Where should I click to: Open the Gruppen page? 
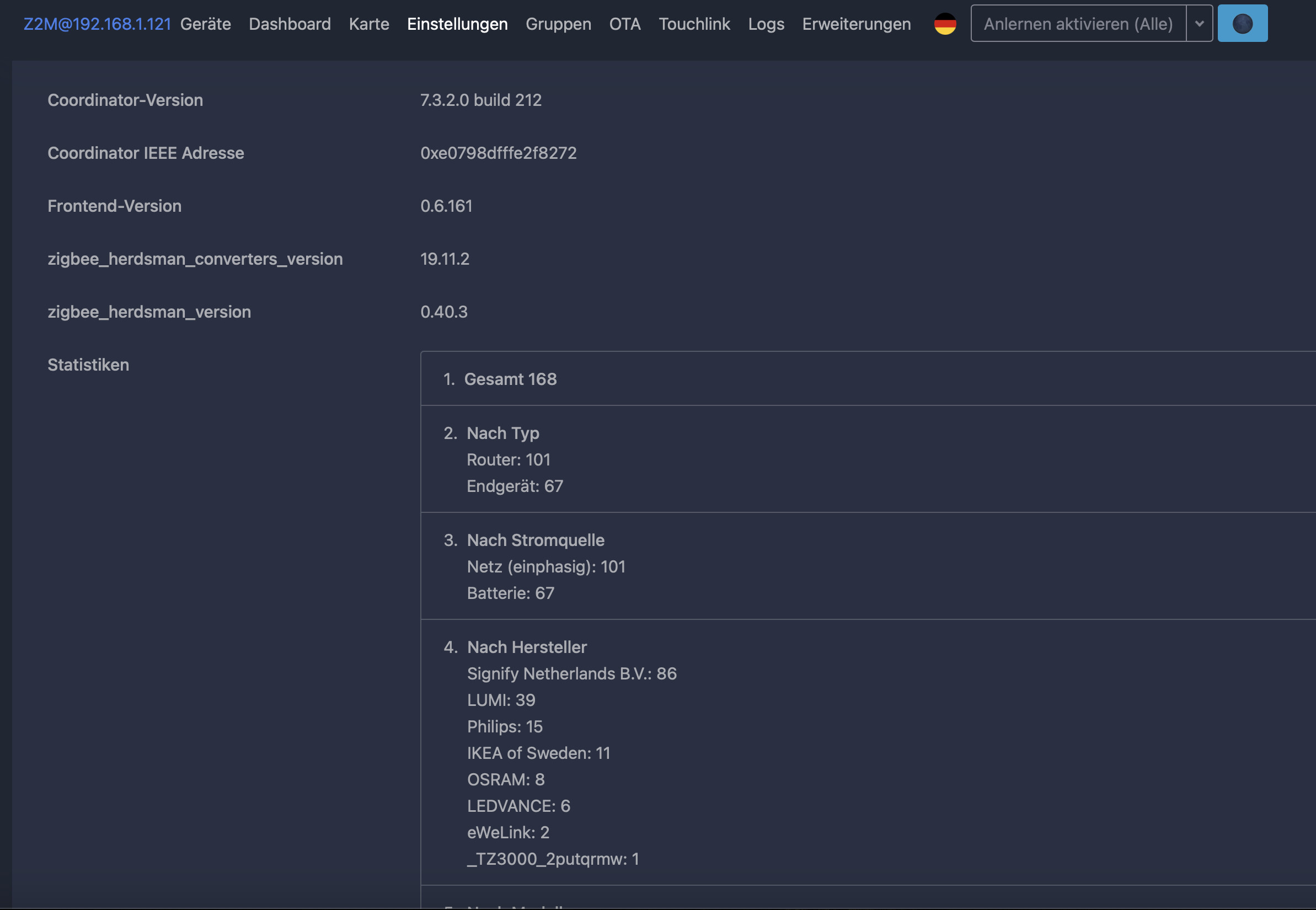pyautogui.click(x=558, y=24)
